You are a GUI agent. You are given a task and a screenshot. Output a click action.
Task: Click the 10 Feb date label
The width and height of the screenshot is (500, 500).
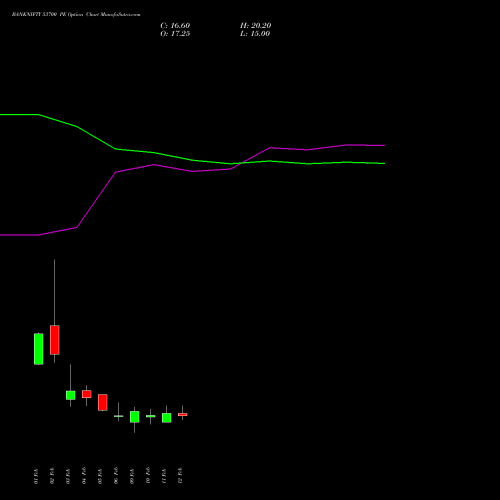[148, 476]
